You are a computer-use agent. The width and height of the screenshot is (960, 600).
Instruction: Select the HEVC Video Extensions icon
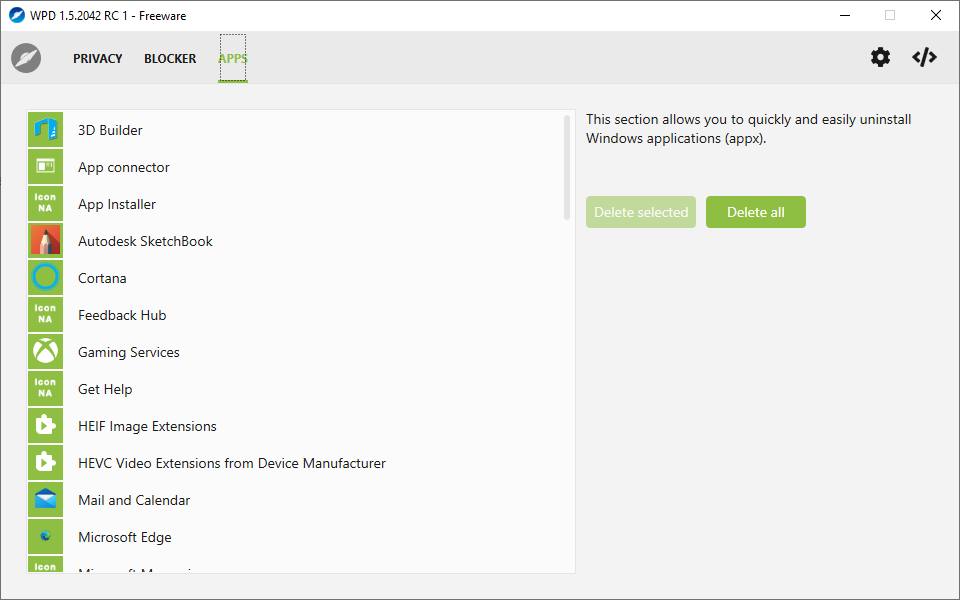45,463
